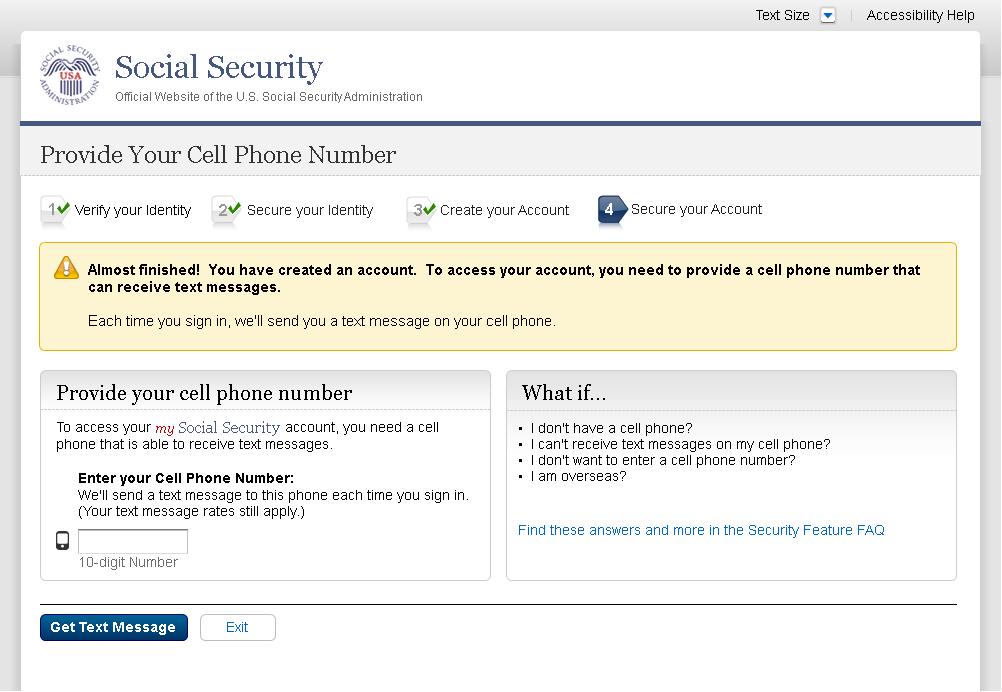The height and width of the screenshot is (692, 1002).
Task: Click the Social Security Administration seal logo
Action: click(70, 76)
